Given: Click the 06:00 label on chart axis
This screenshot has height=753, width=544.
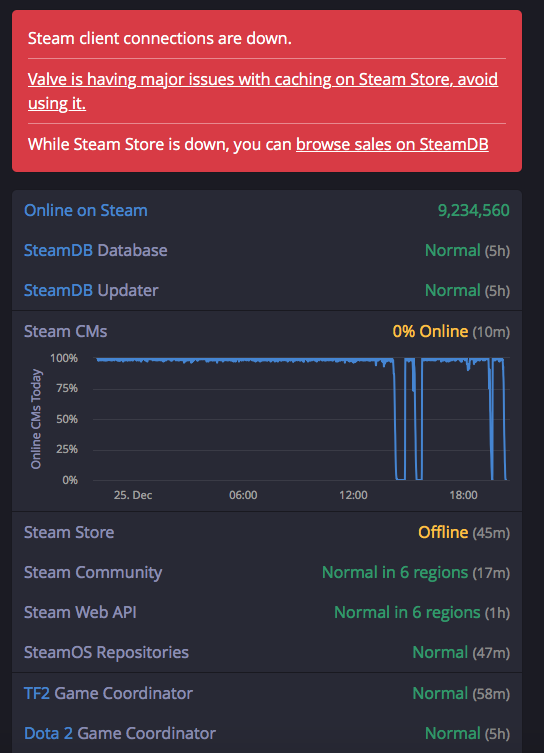Looking at the screenshot, I should click(243, 495).
